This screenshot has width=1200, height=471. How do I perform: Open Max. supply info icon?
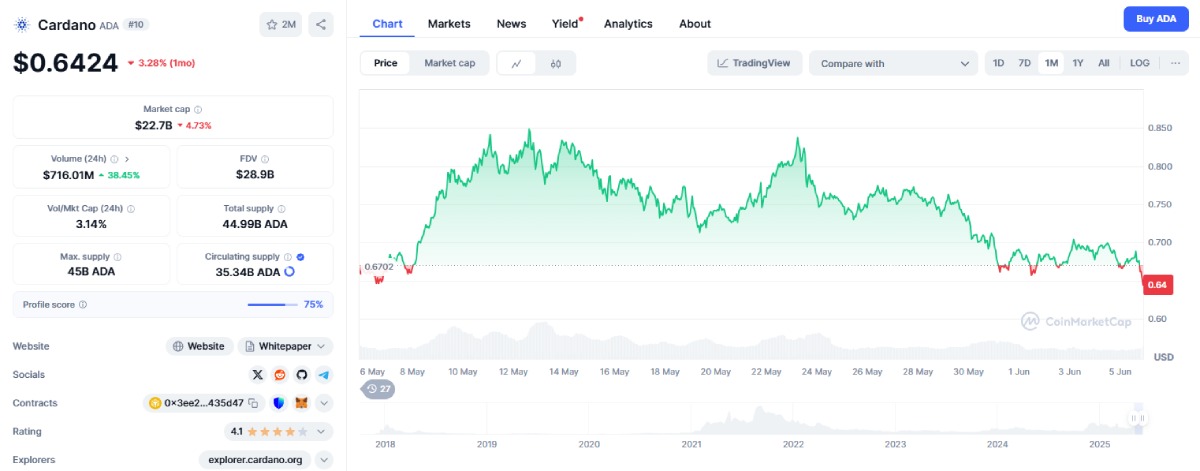coord(118,257)
